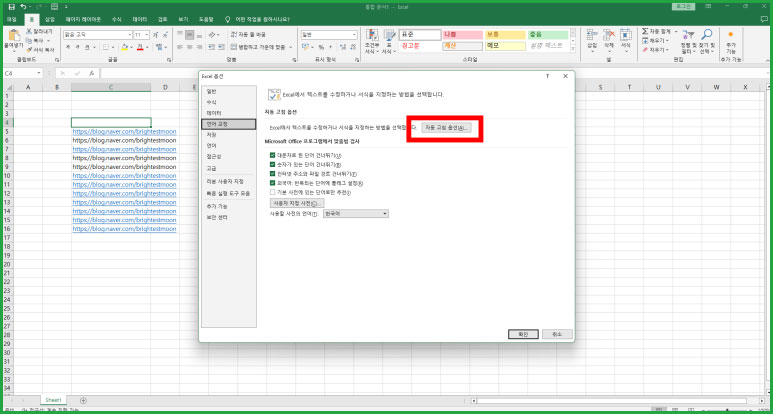
Task: Click the percent style icon
Action: pyautogui.click(x=321, y=47)
